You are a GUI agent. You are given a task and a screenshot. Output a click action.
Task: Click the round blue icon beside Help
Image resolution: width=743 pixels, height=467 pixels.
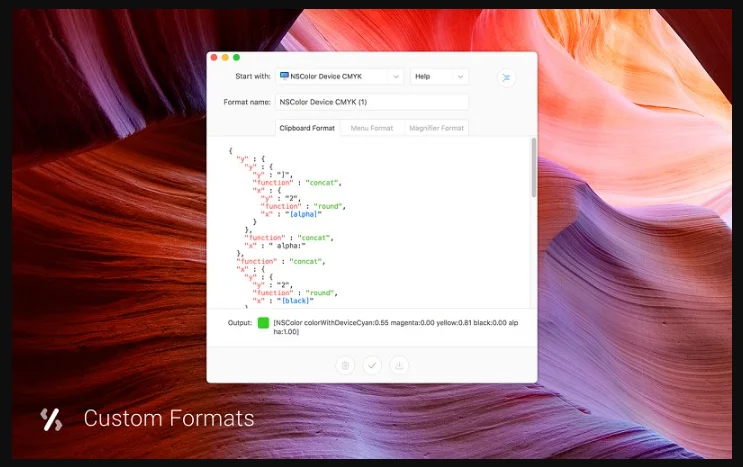[x=506, y=77]
